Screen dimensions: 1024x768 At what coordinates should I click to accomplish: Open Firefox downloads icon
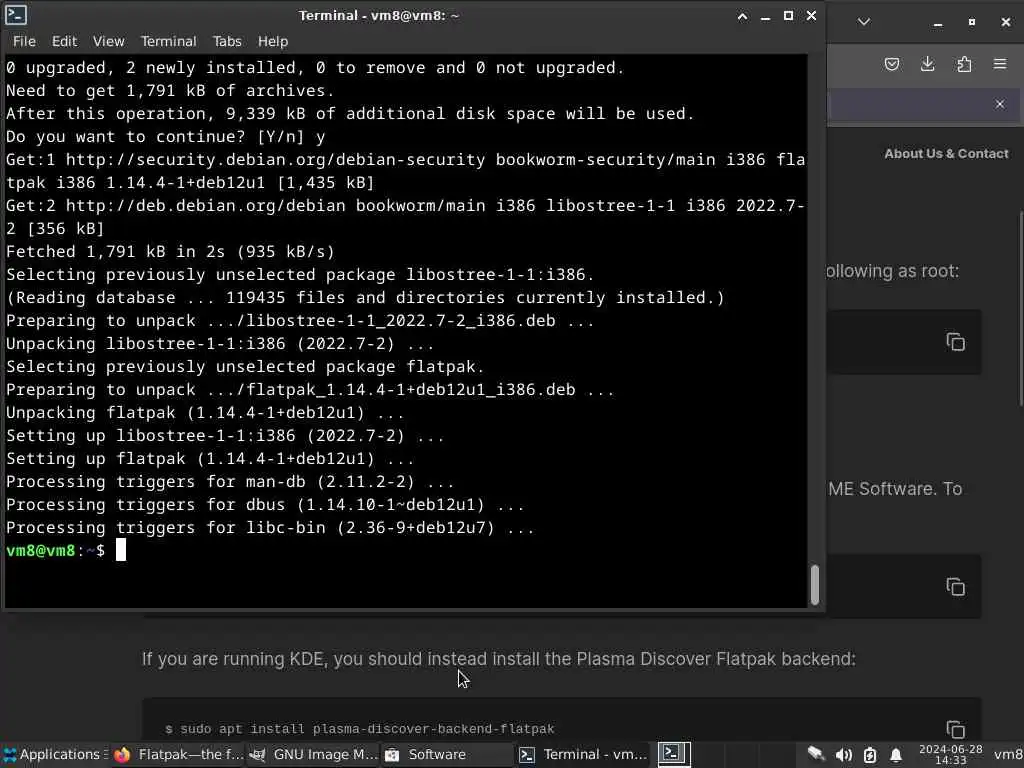[x=927, y=64]
